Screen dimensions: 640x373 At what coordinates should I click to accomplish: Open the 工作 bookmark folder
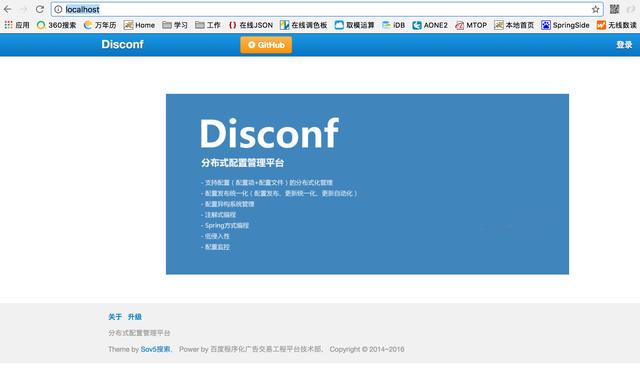pyautogui.click(x=208, y=25)
